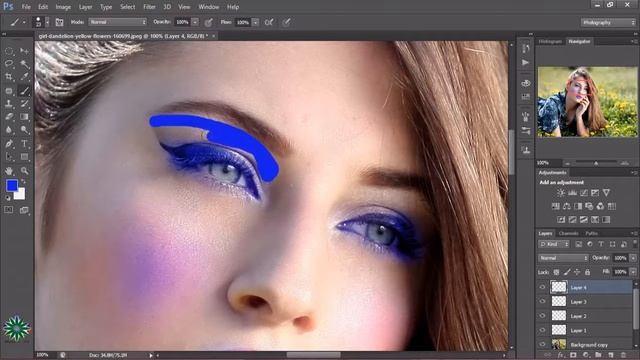Adjust the Navigator zoom slider
Screen dimensions: 640x360
click(596, 163)
